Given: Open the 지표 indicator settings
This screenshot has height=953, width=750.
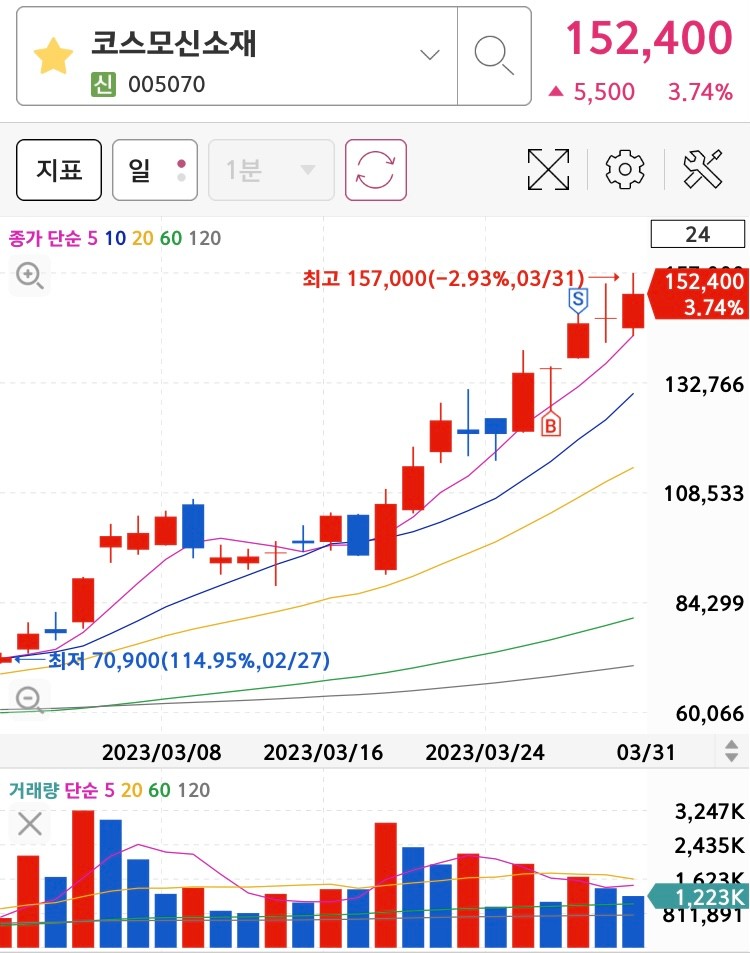Looking at the screenshot, I should pos(59,170).
